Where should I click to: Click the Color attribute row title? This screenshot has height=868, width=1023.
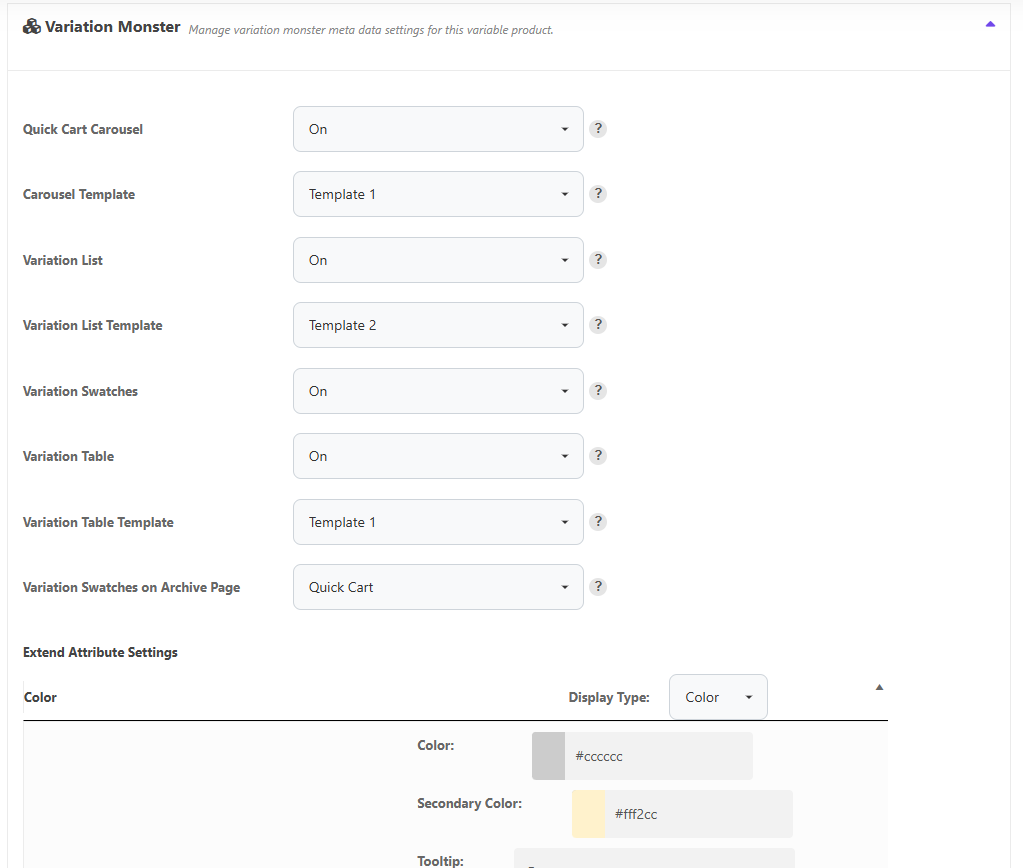40,697
